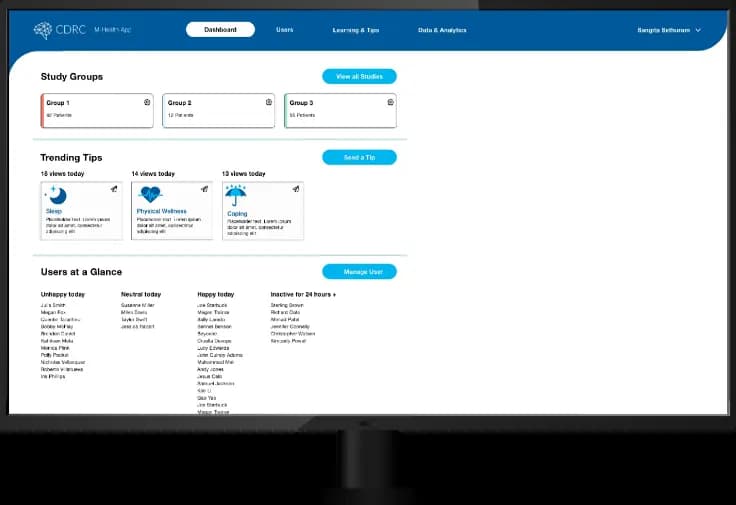
Task: Click the CDRC brain logo
Action: [x=43, y=30]
